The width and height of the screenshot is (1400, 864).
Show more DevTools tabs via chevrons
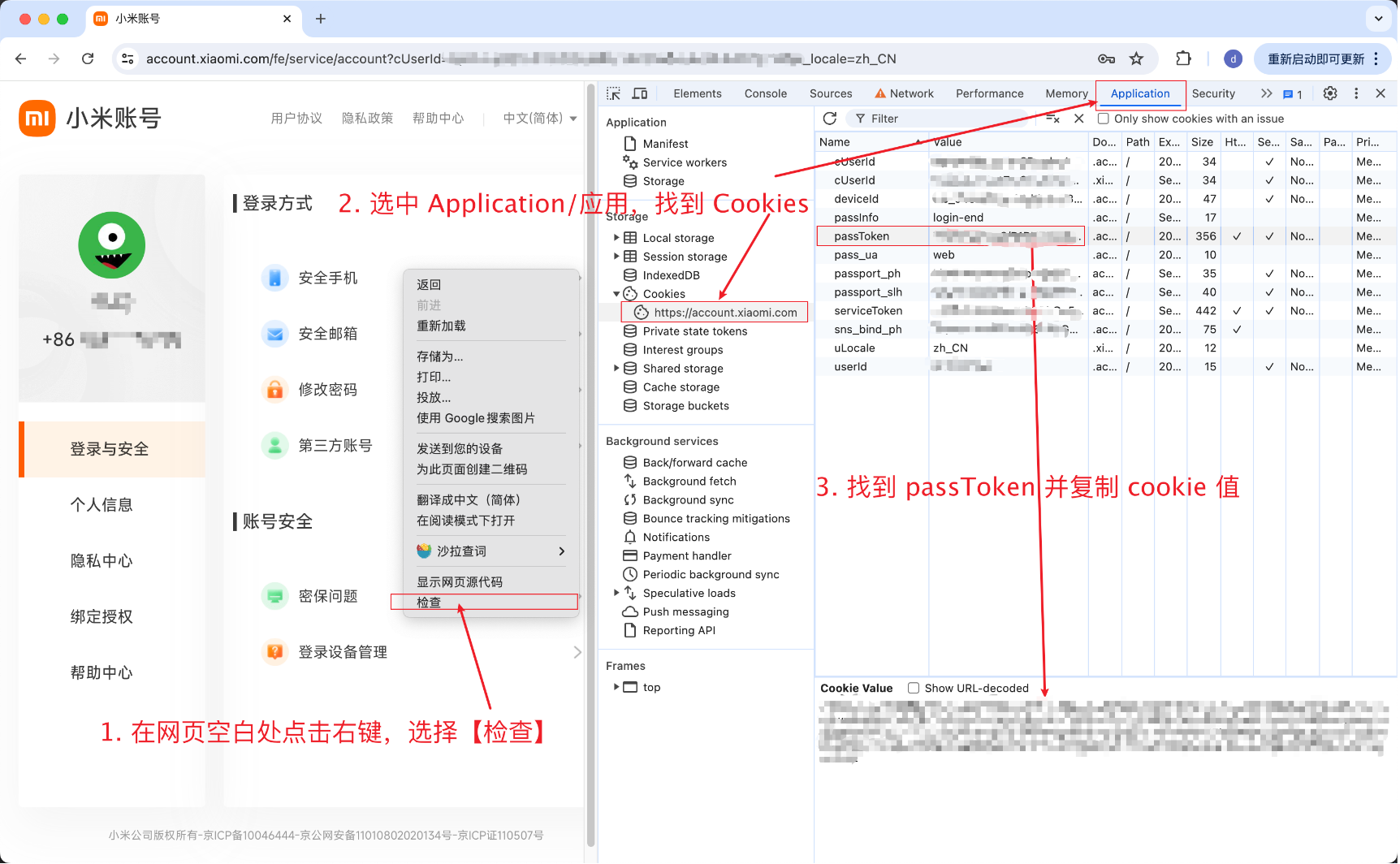point(1266,93)
